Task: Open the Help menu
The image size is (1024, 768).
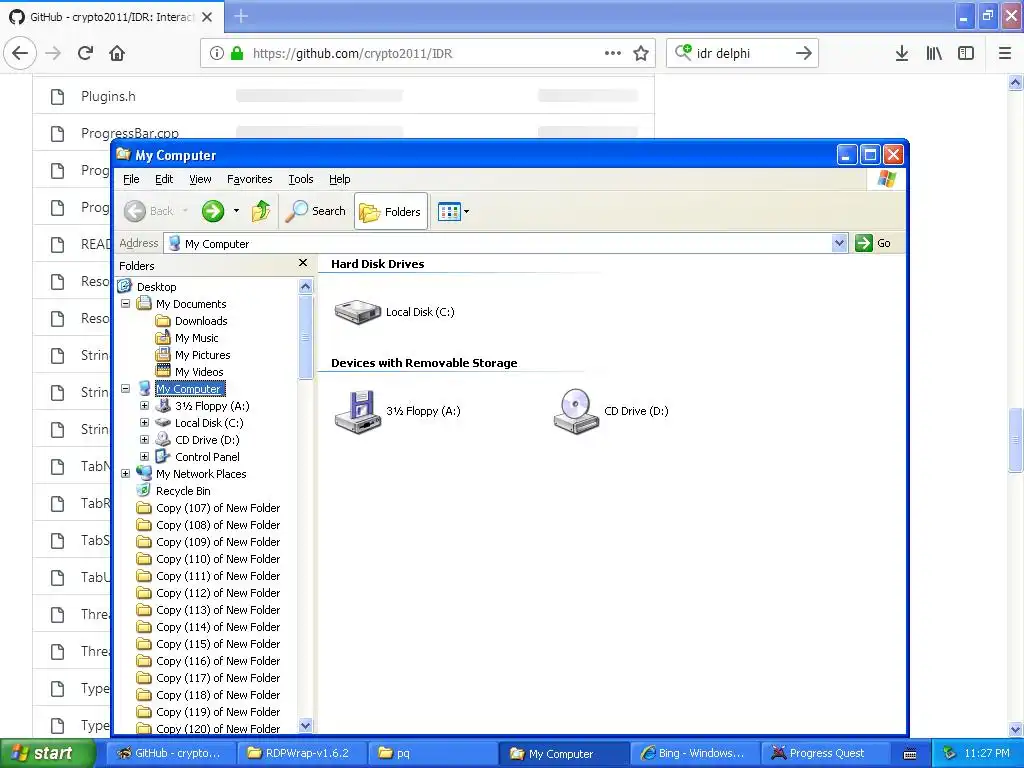Action: point(339,179)
